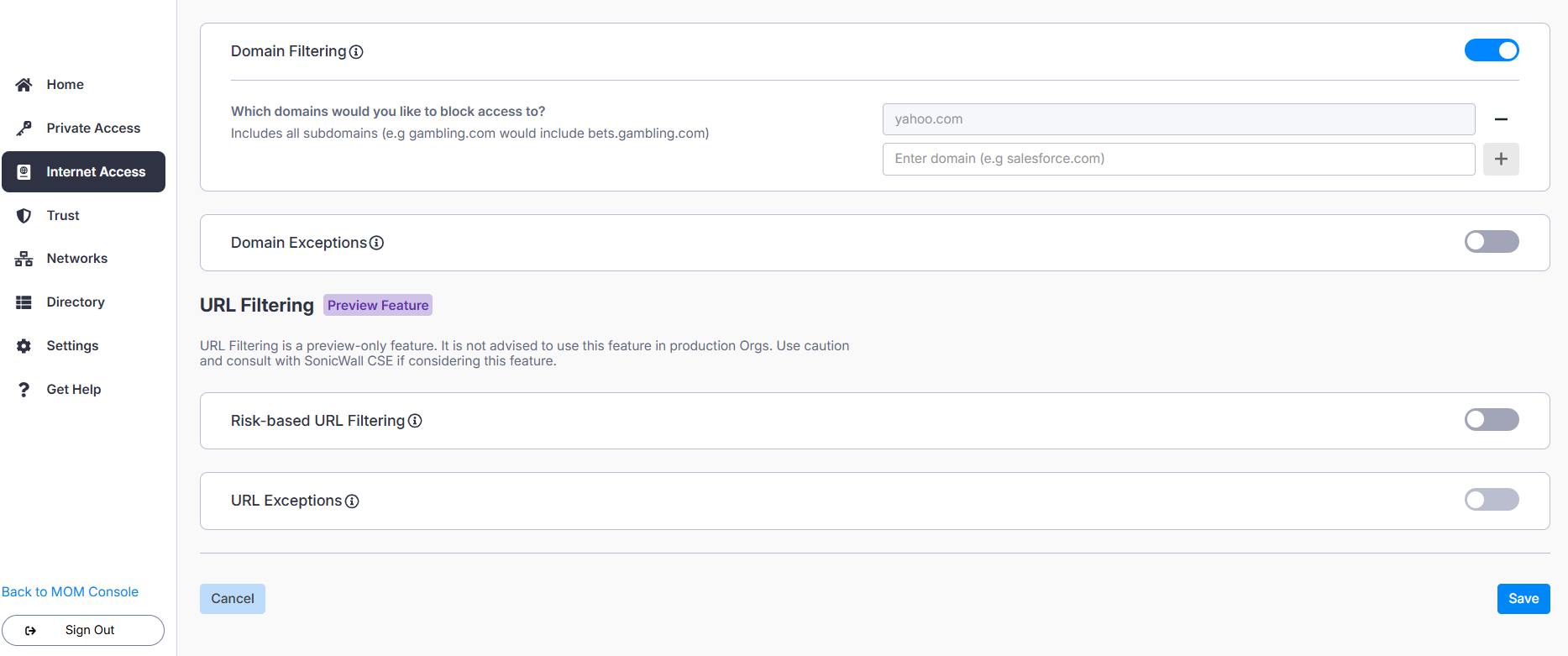
Task: Focus the Enter domain input field
Action: pos(1178,159)
